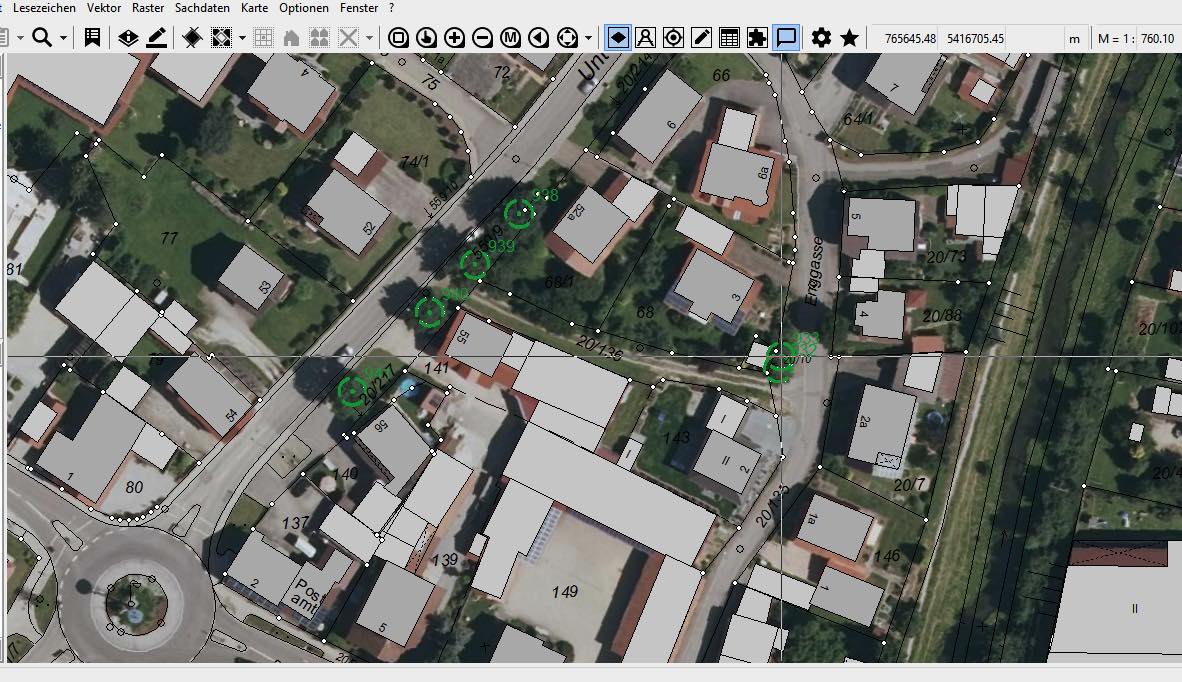Go back to previous map view

pyautogui.click(x=539, y=38)
